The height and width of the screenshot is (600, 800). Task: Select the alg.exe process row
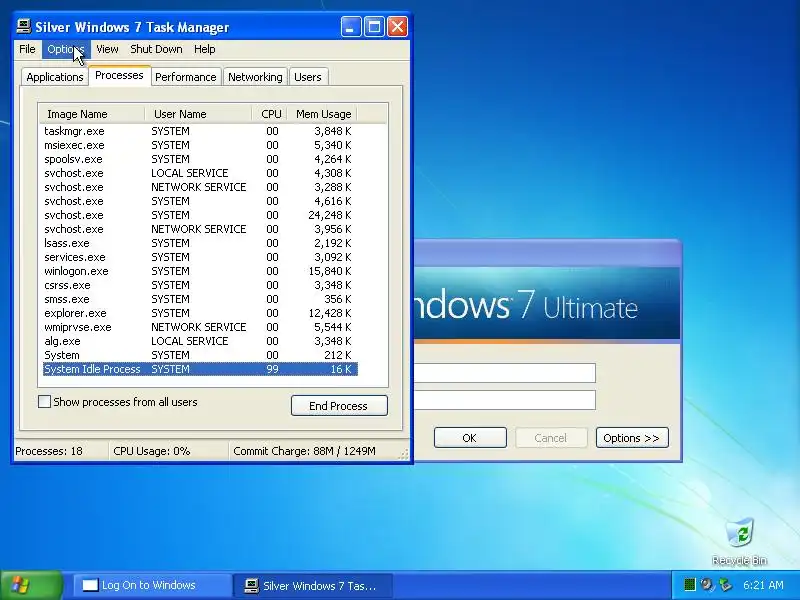coord(200,341)
